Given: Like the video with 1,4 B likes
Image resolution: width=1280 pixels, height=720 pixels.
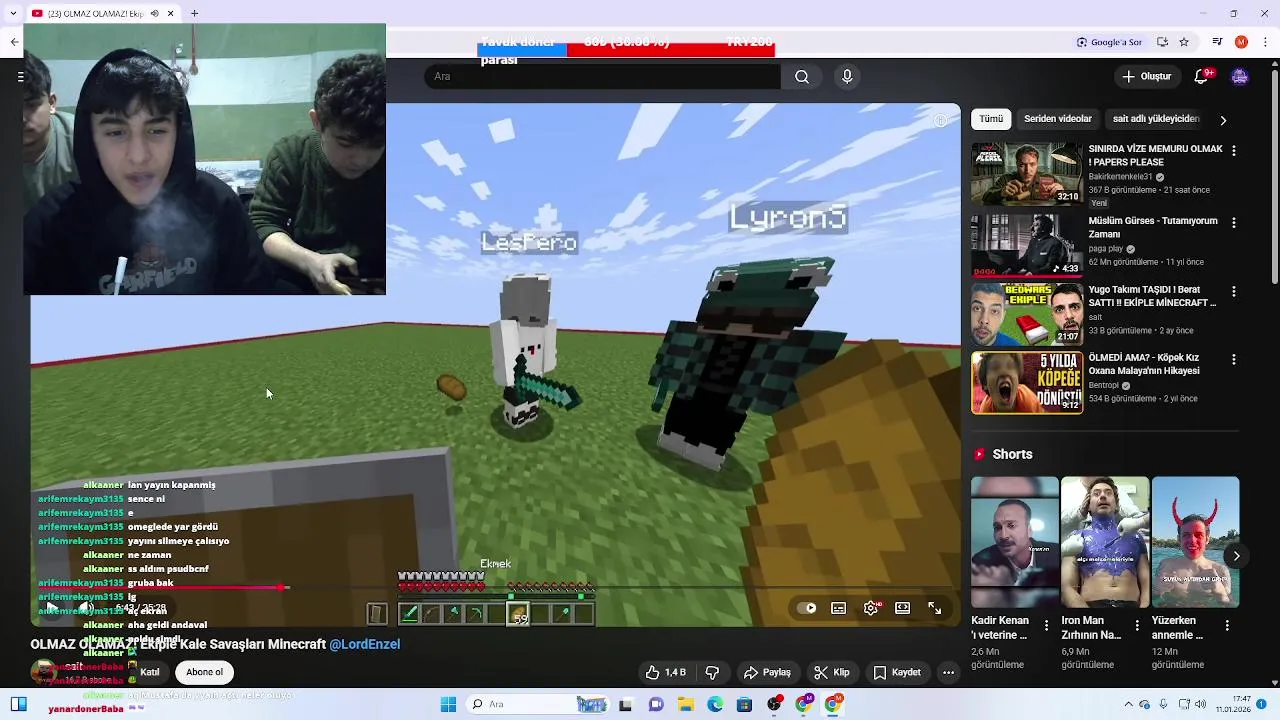Looking at the screenshot, I should point(664,672).
